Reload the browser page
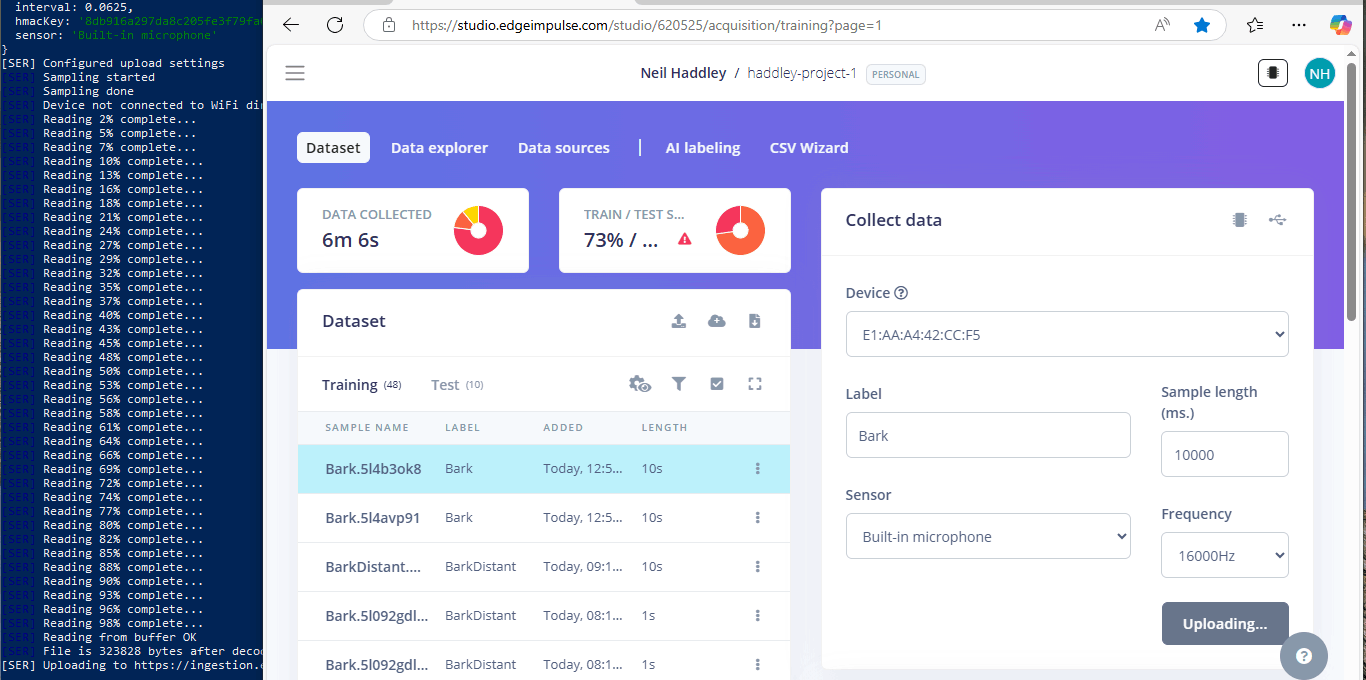The width and height of the screenshot is (1366, 680). (x=335, y=25)
